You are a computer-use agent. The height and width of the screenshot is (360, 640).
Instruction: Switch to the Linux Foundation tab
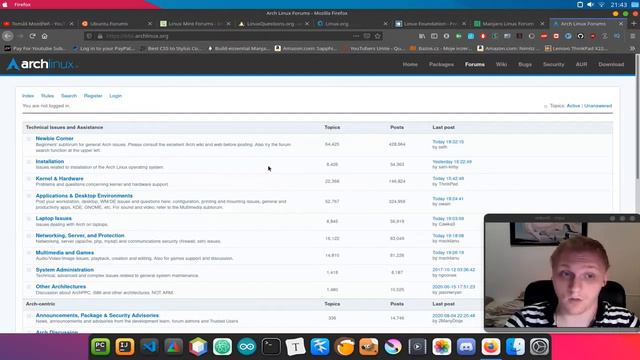pos(431,24)
